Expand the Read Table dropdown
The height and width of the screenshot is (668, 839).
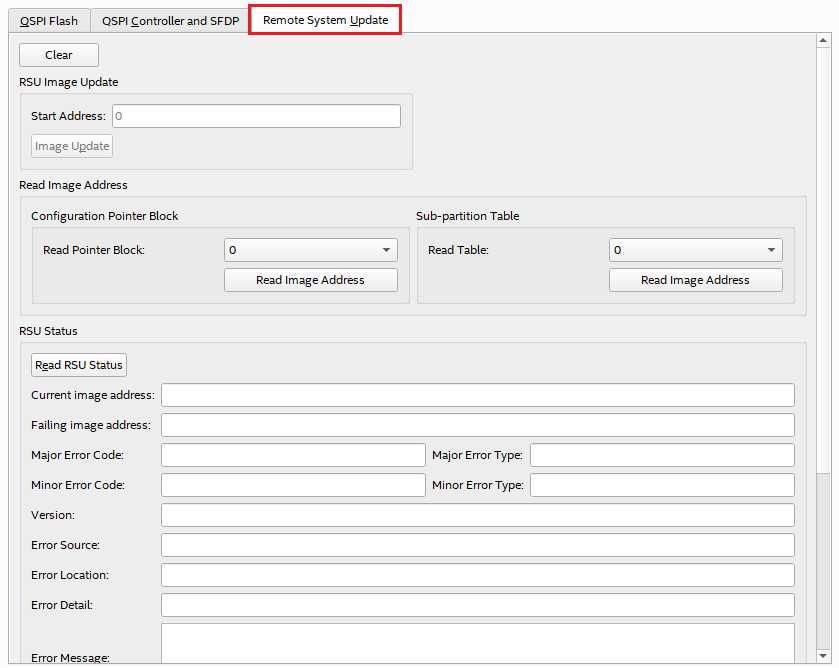coord(695,250)
